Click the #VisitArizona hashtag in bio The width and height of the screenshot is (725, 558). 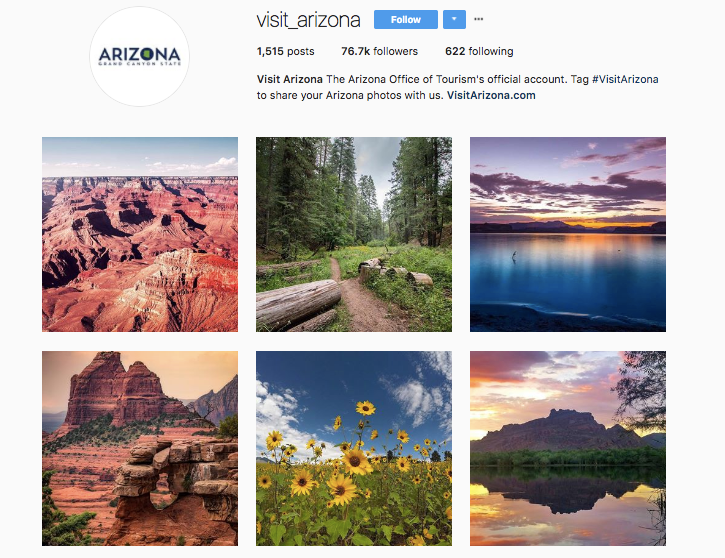tap(625, 79)
